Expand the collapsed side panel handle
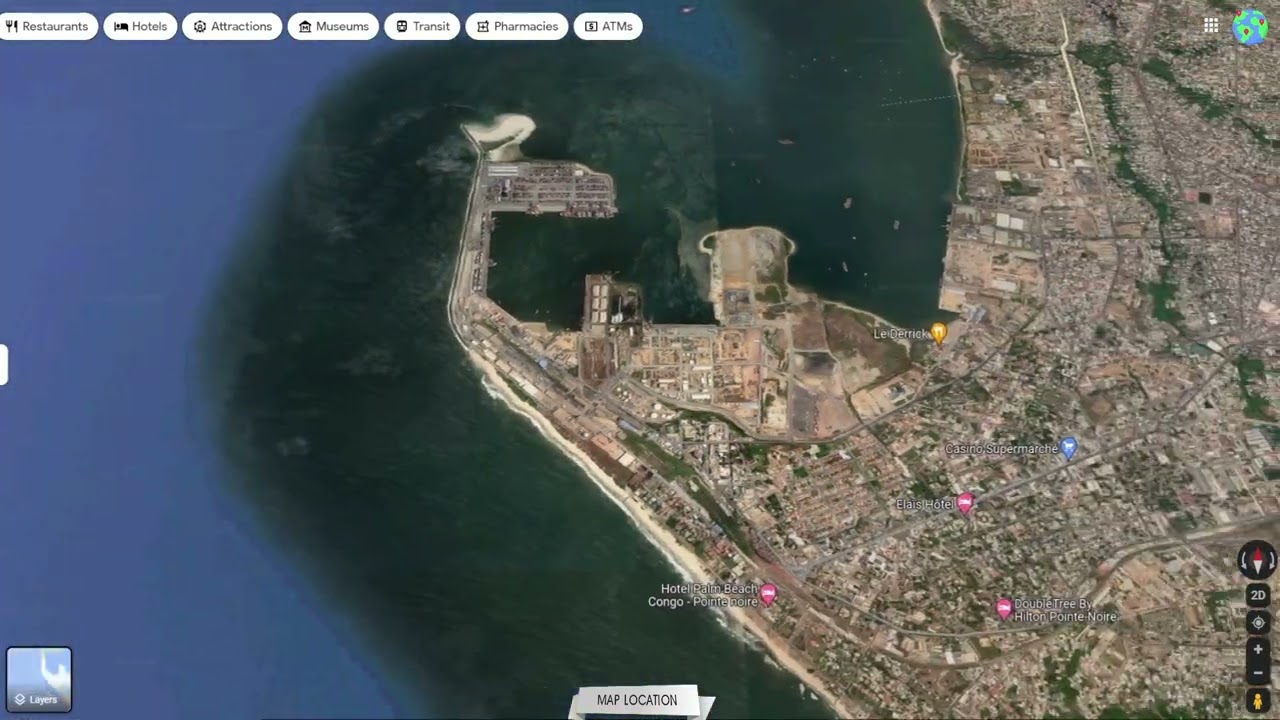Viewport: 1280px width, 720px height. click(4, 364)
